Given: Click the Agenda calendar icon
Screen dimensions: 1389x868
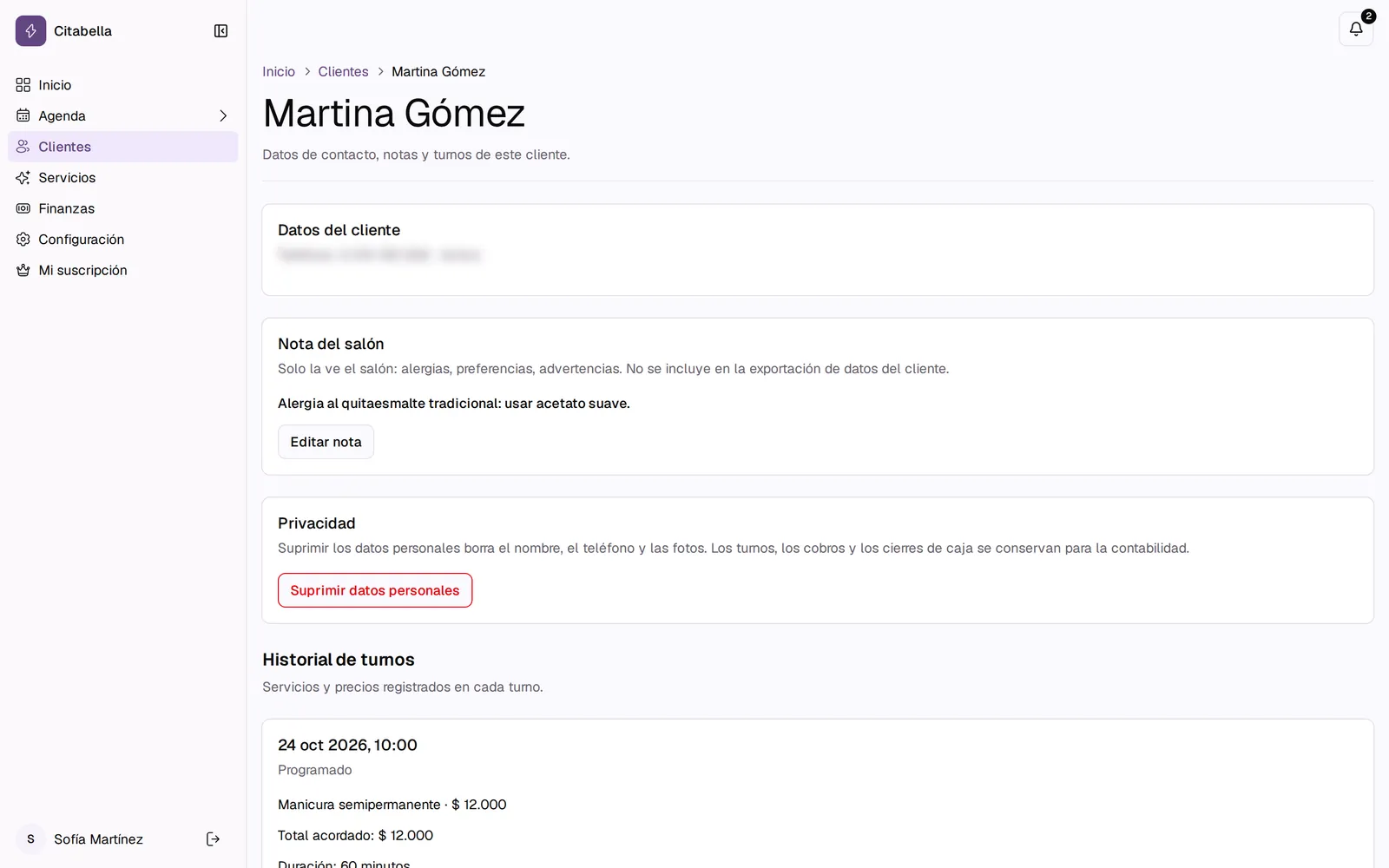Looking at the screenshot, I should pos(23,115).
